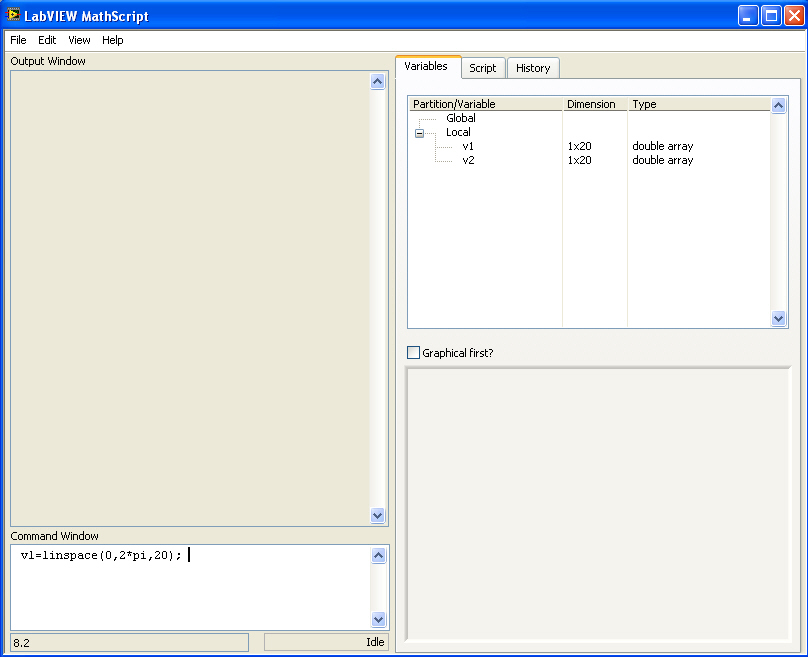This screenshot has width=808, height=657.
Task: Click the 8.2 version status field
Action: 129,643
